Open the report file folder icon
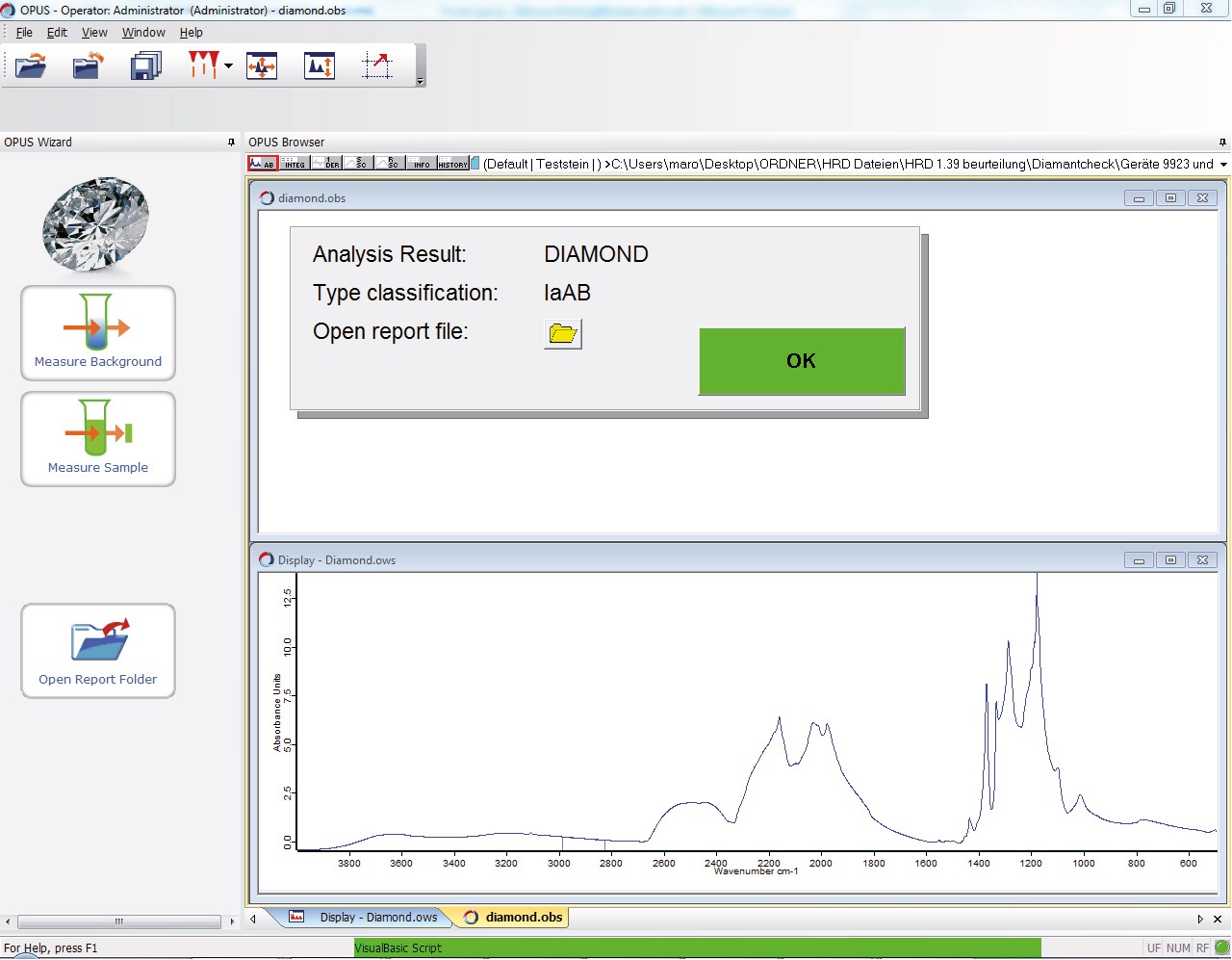This screenshot has height=960, width=1232. point(563,334)
